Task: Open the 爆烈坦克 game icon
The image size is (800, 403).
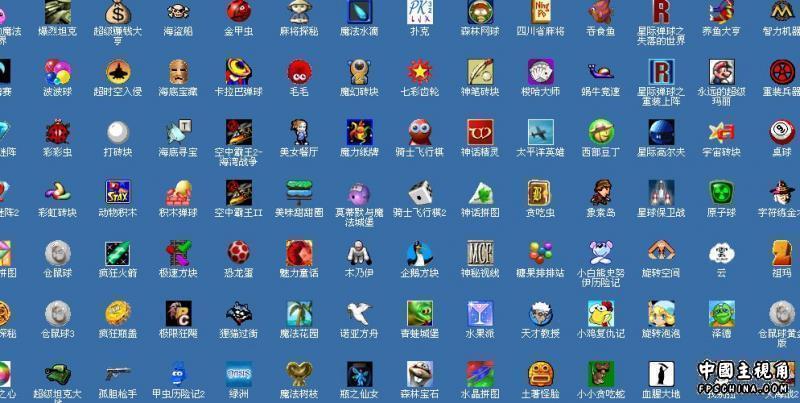Action: pyautogui.click(x=58, y=12)
